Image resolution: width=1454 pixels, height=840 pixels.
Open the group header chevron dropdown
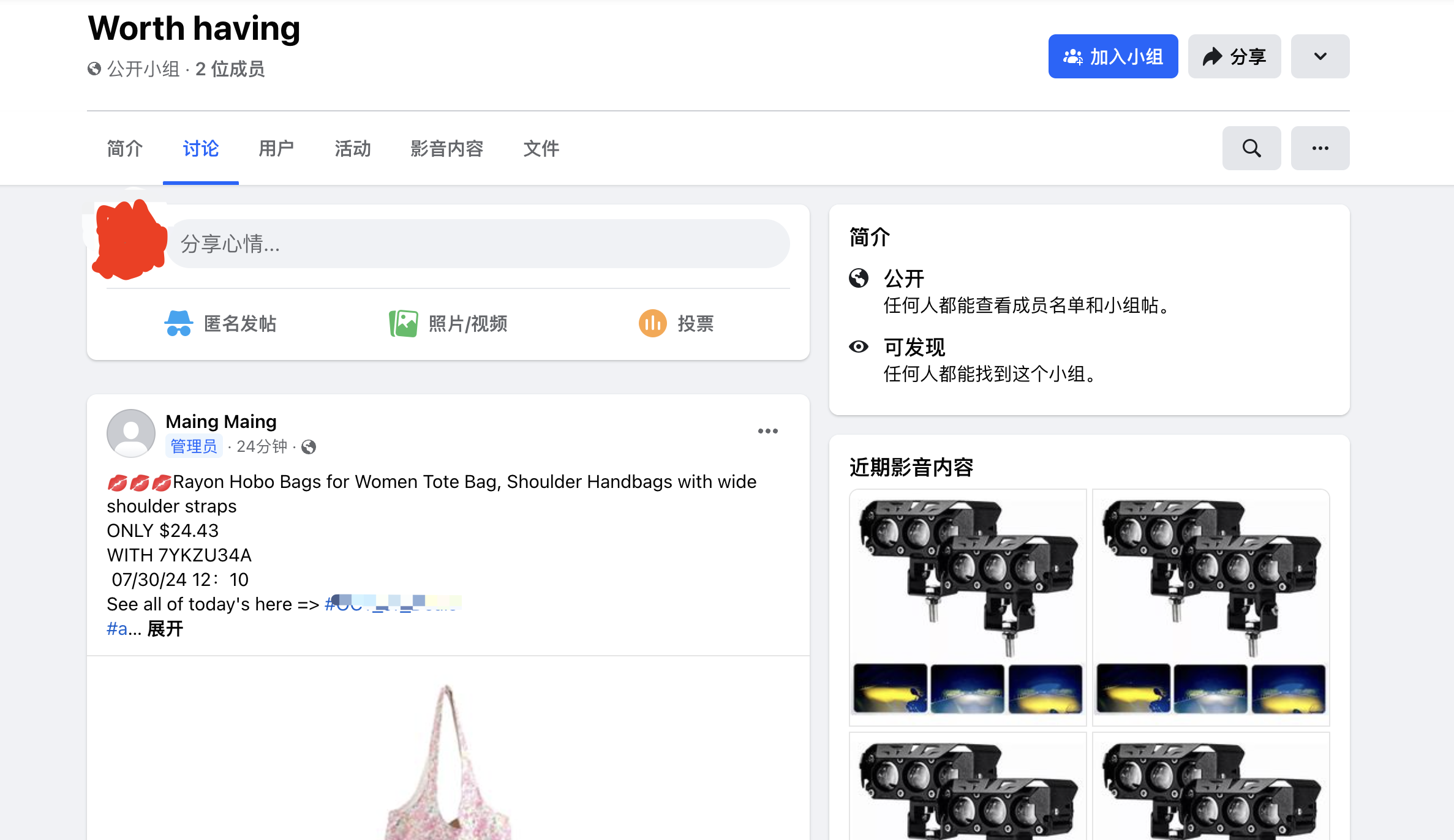[x=1319, y=56]
